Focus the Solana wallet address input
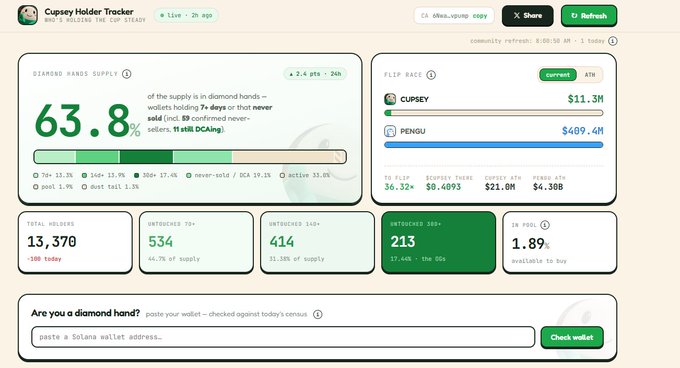Image resolution: width=680 pixels, height=368 pixels. (x=283, y=337)
